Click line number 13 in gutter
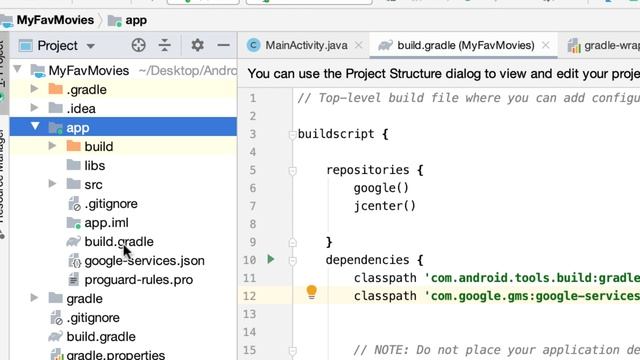Image resolution: width=640 pixels, height=360 pixels. (x=250, y=314)
